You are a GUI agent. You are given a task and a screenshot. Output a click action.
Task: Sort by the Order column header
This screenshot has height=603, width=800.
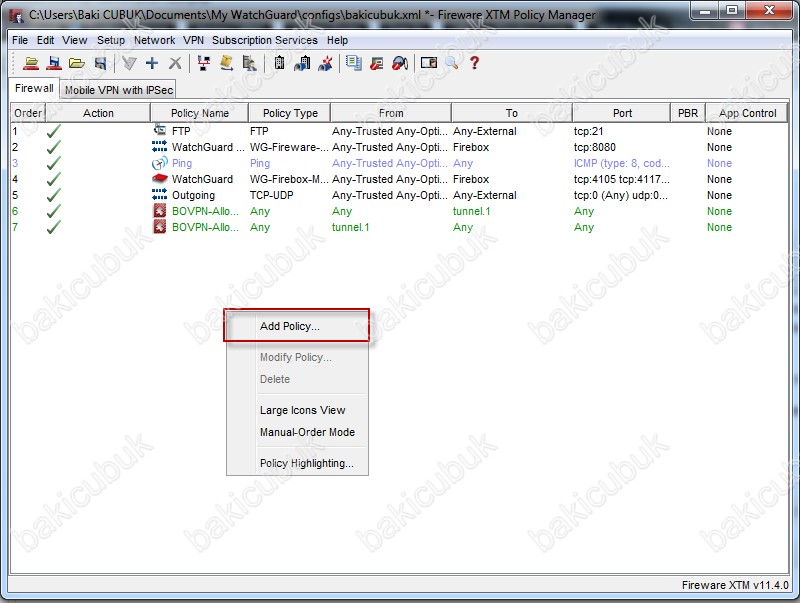point(28,113)
